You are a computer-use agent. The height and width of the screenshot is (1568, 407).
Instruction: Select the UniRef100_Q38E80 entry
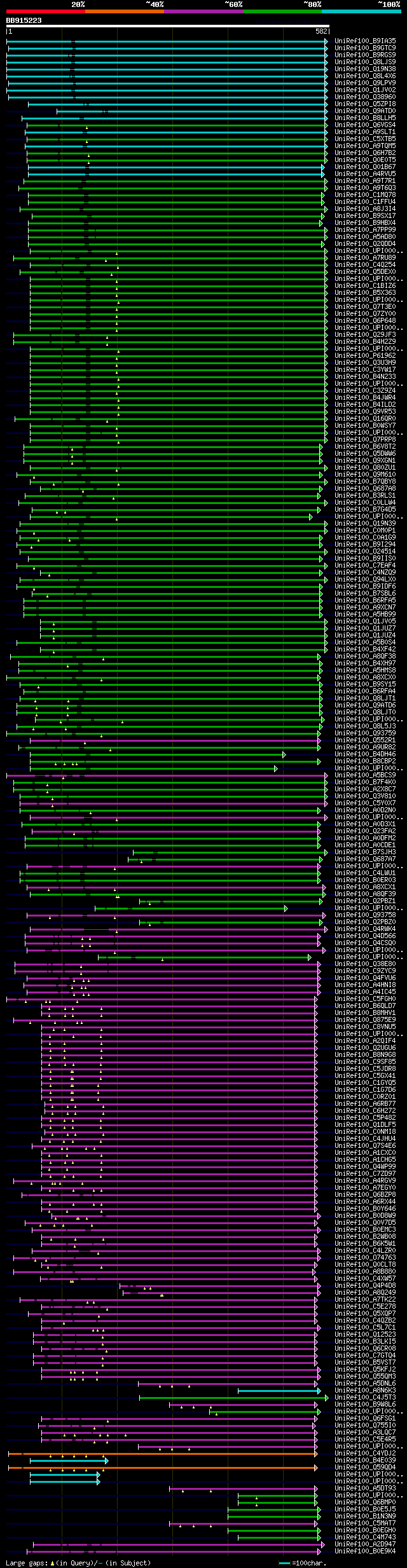(x=365, y=964)
